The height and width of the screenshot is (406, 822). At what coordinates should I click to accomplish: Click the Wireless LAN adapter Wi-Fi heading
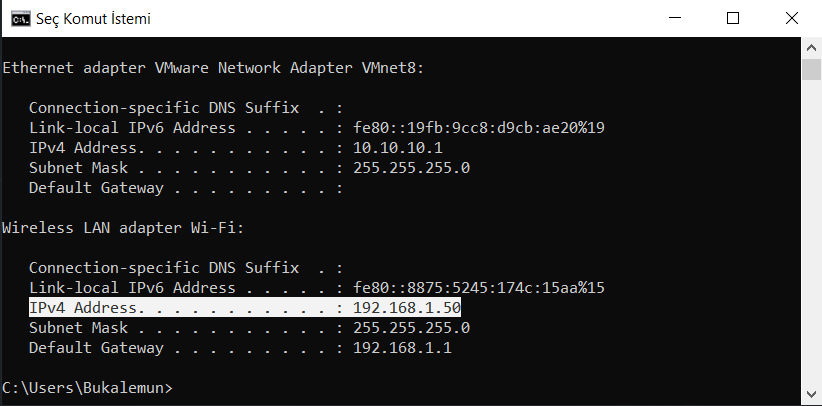(123, 228)
